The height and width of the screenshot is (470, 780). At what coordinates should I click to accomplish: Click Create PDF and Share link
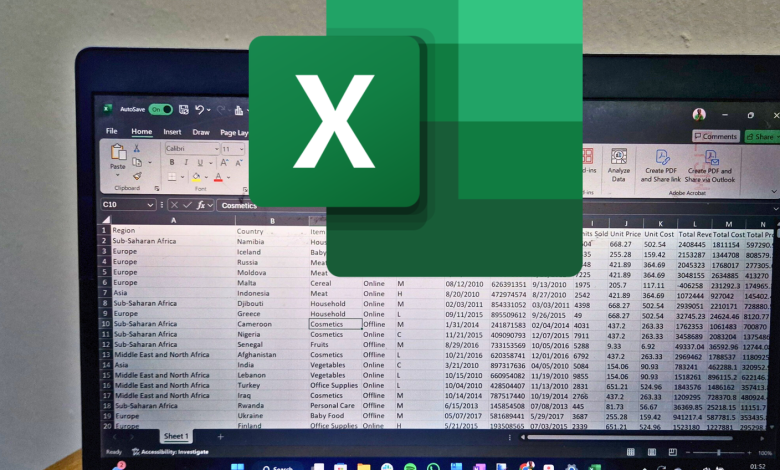tap(661, 160)
